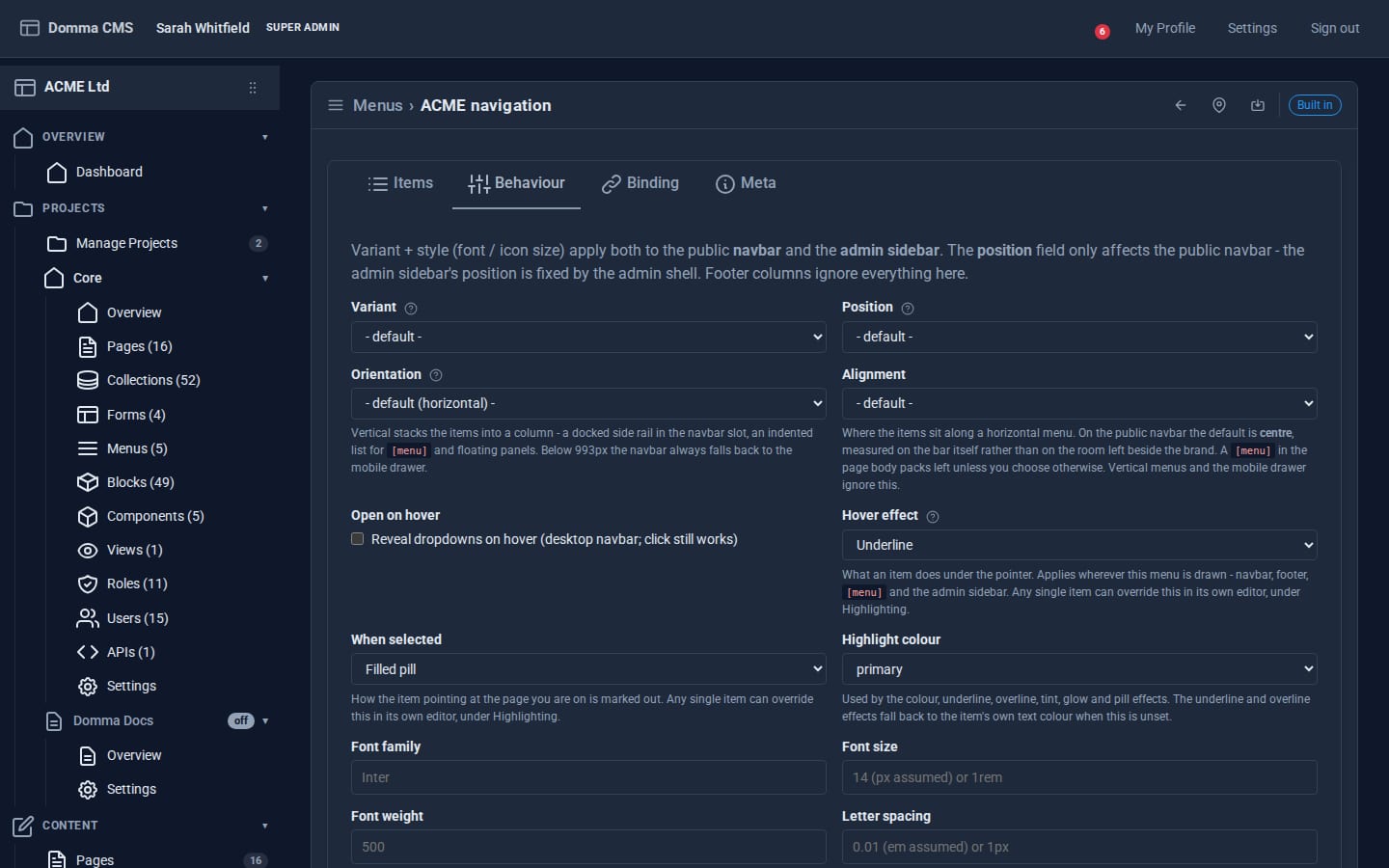This screenshot has width=1389, height=868.
Task: Switch to the Binding tab
Action: click(640, 183)
